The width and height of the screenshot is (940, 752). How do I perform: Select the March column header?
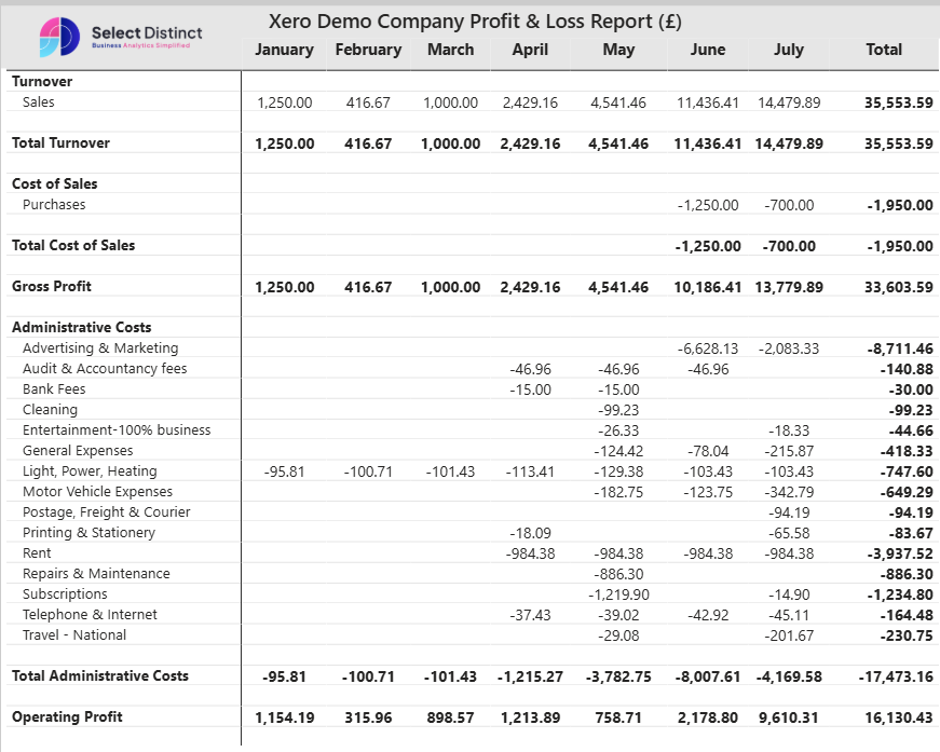tap(450, 50)
